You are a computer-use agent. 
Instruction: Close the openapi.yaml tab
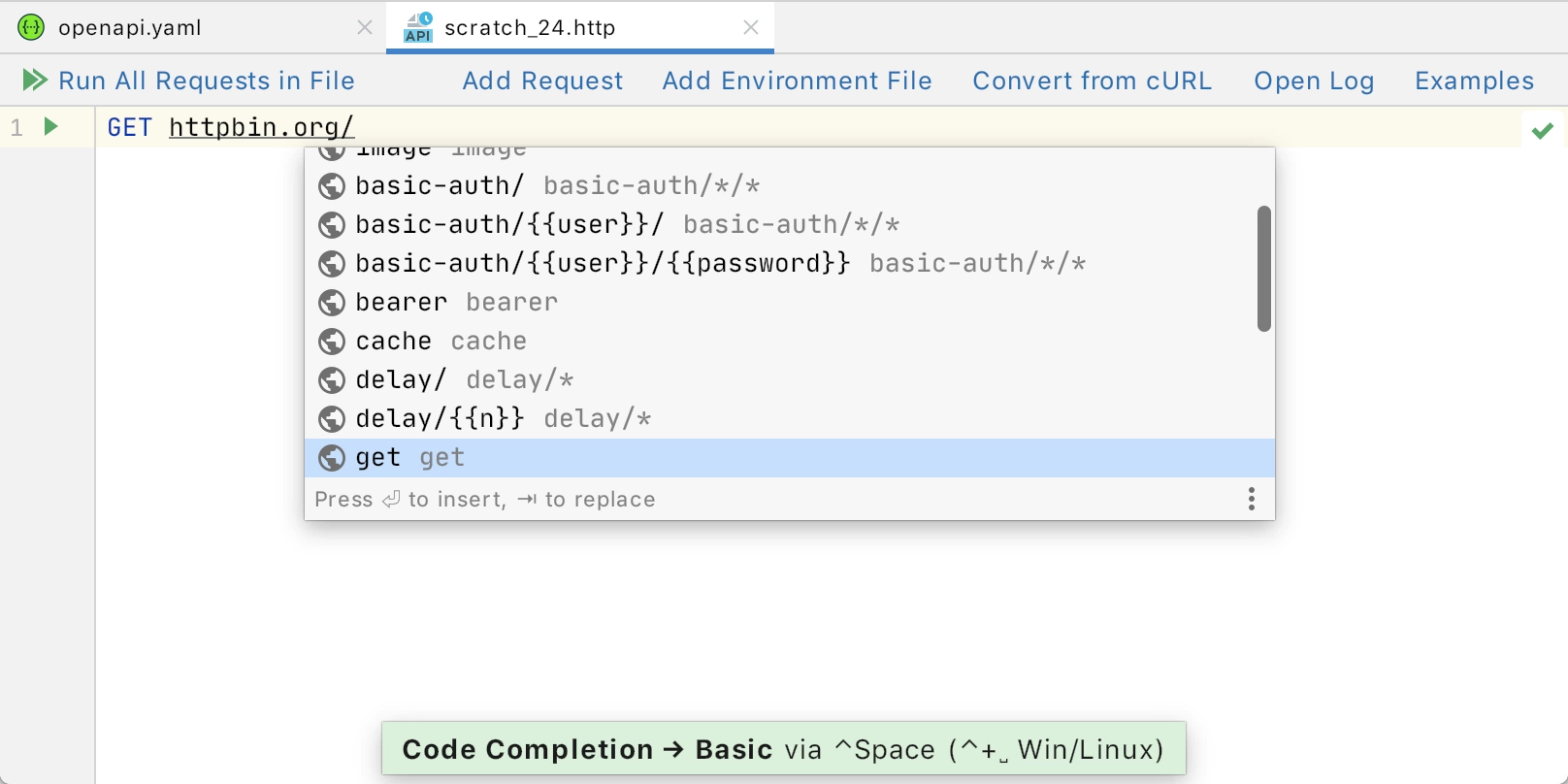pyautogui.click(x=365, y=27)
